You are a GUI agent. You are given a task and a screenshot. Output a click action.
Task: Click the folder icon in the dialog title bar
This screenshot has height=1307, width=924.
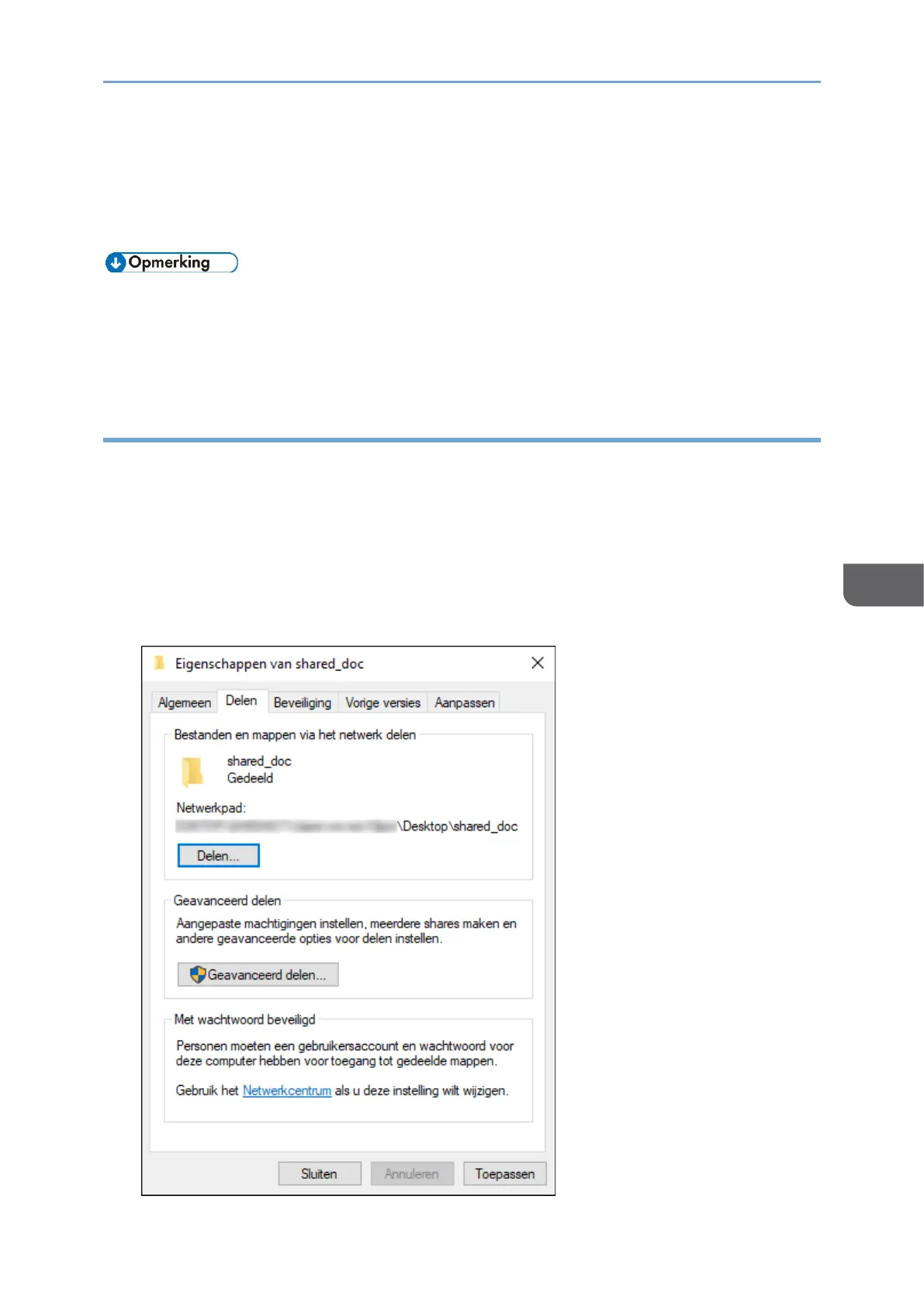pyautogui.click(x=160, y=663)
